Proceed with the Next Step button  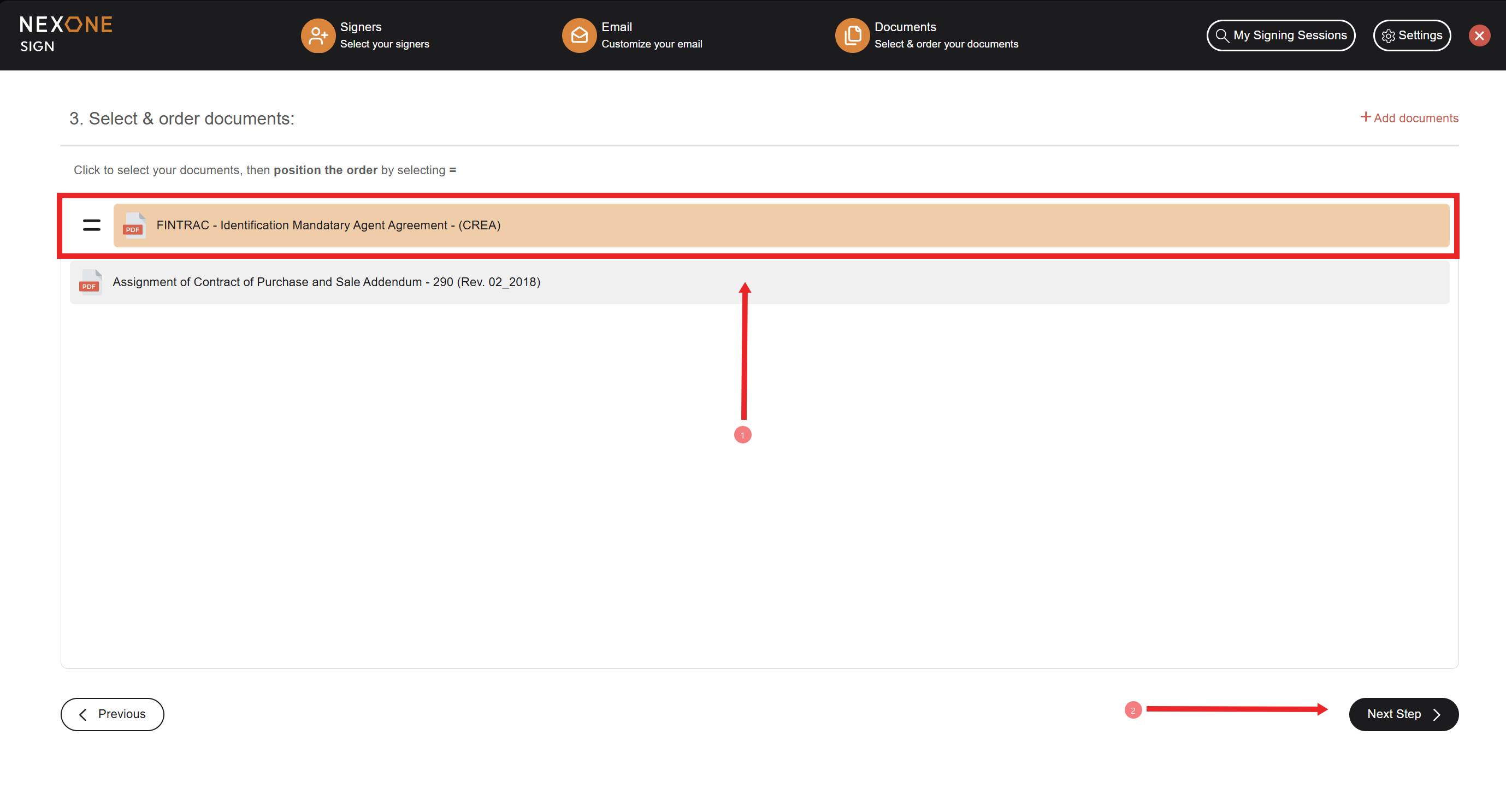[1403, 714]
